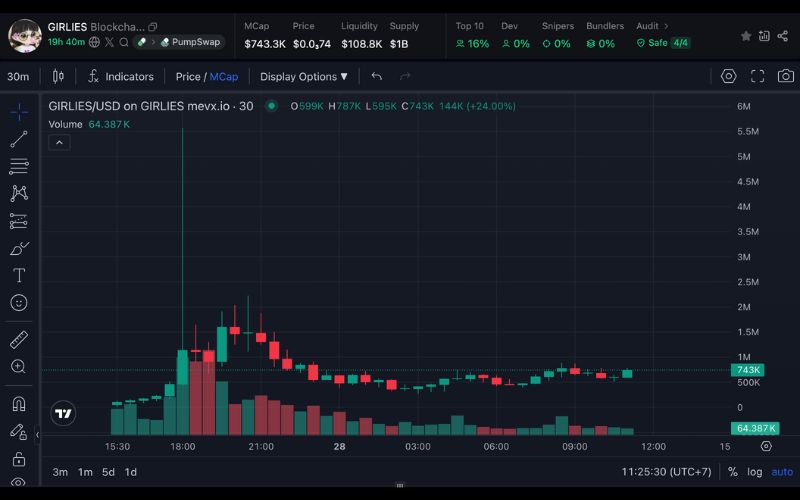Select the 1m date range

pos(85,472)
